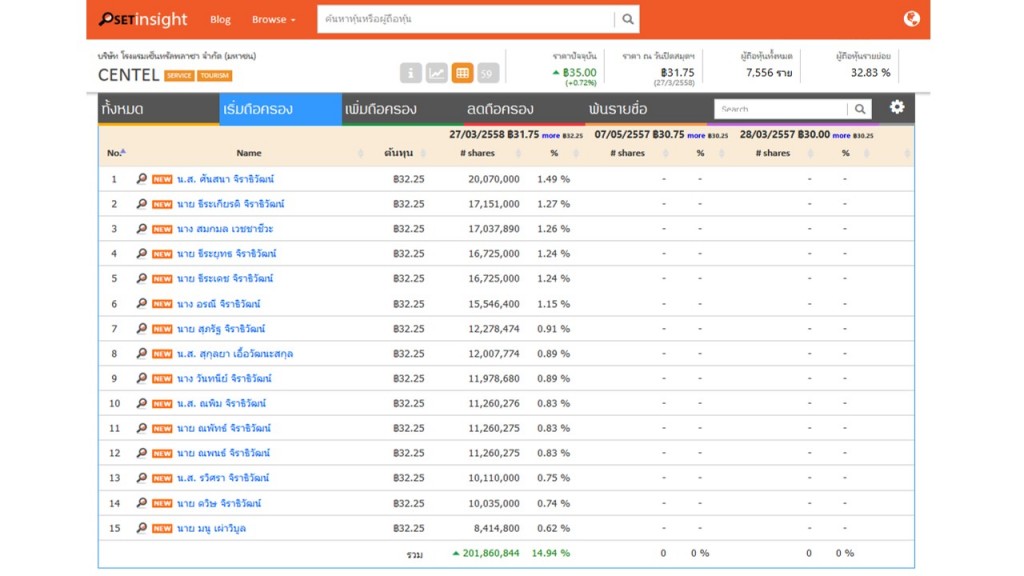Go to the SETinsight home logo
The width and height of the screenshot is (1024, 576).
click(143, 20)
